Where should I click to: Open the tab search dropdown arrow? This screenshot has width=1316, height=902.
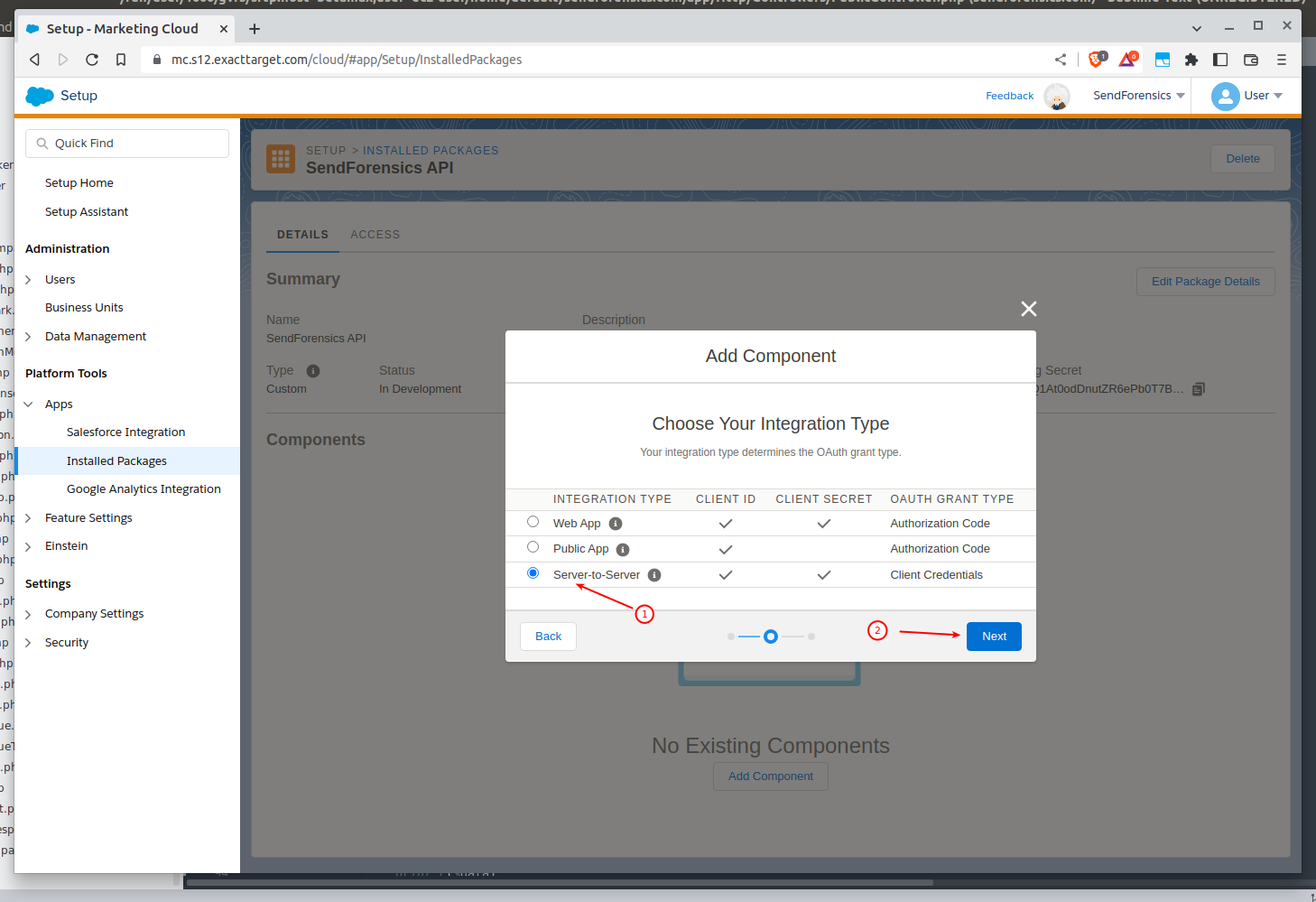[1197, 29]
